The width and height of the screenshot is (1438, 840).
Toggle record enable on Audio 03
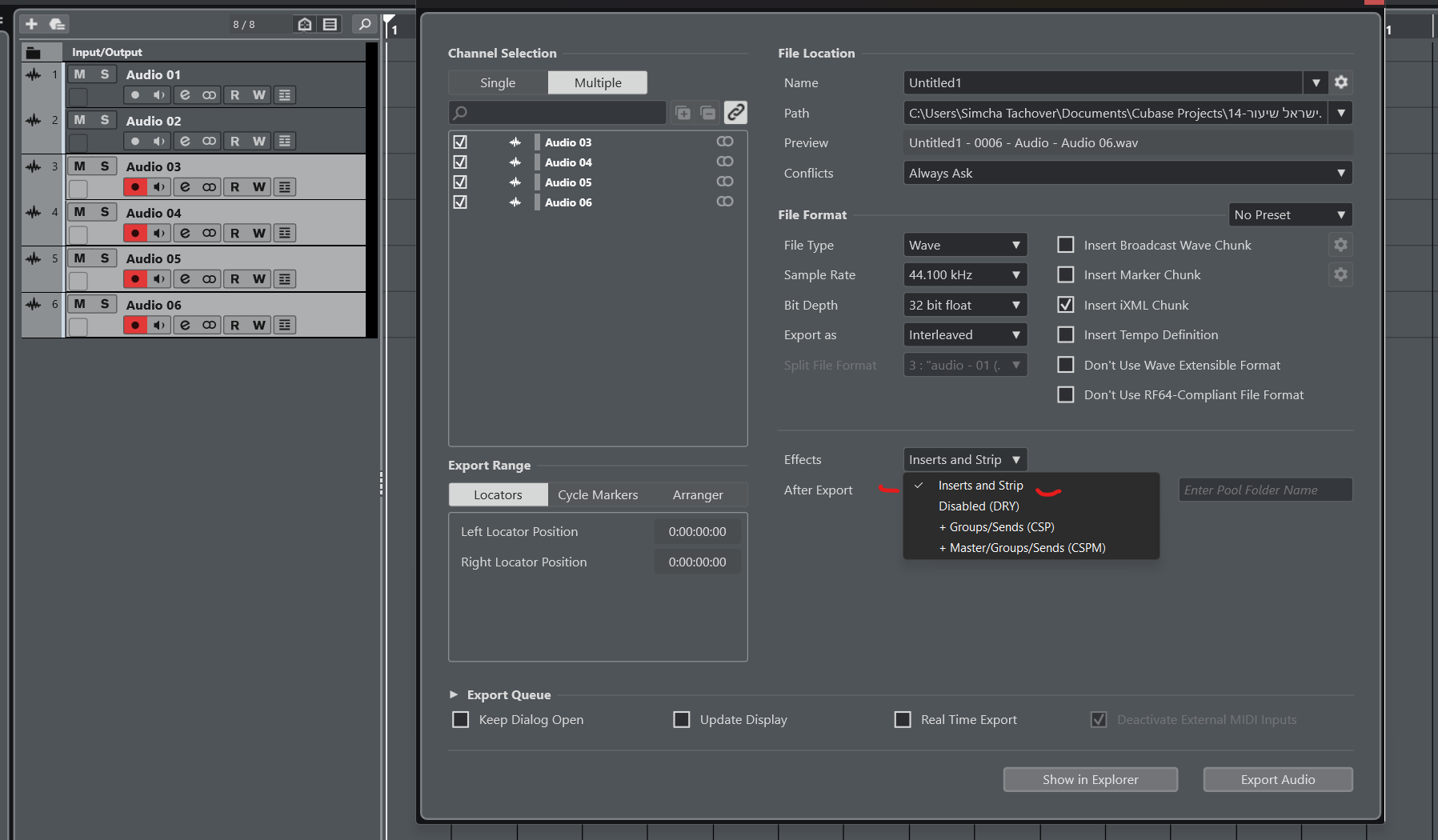[135, 187]
